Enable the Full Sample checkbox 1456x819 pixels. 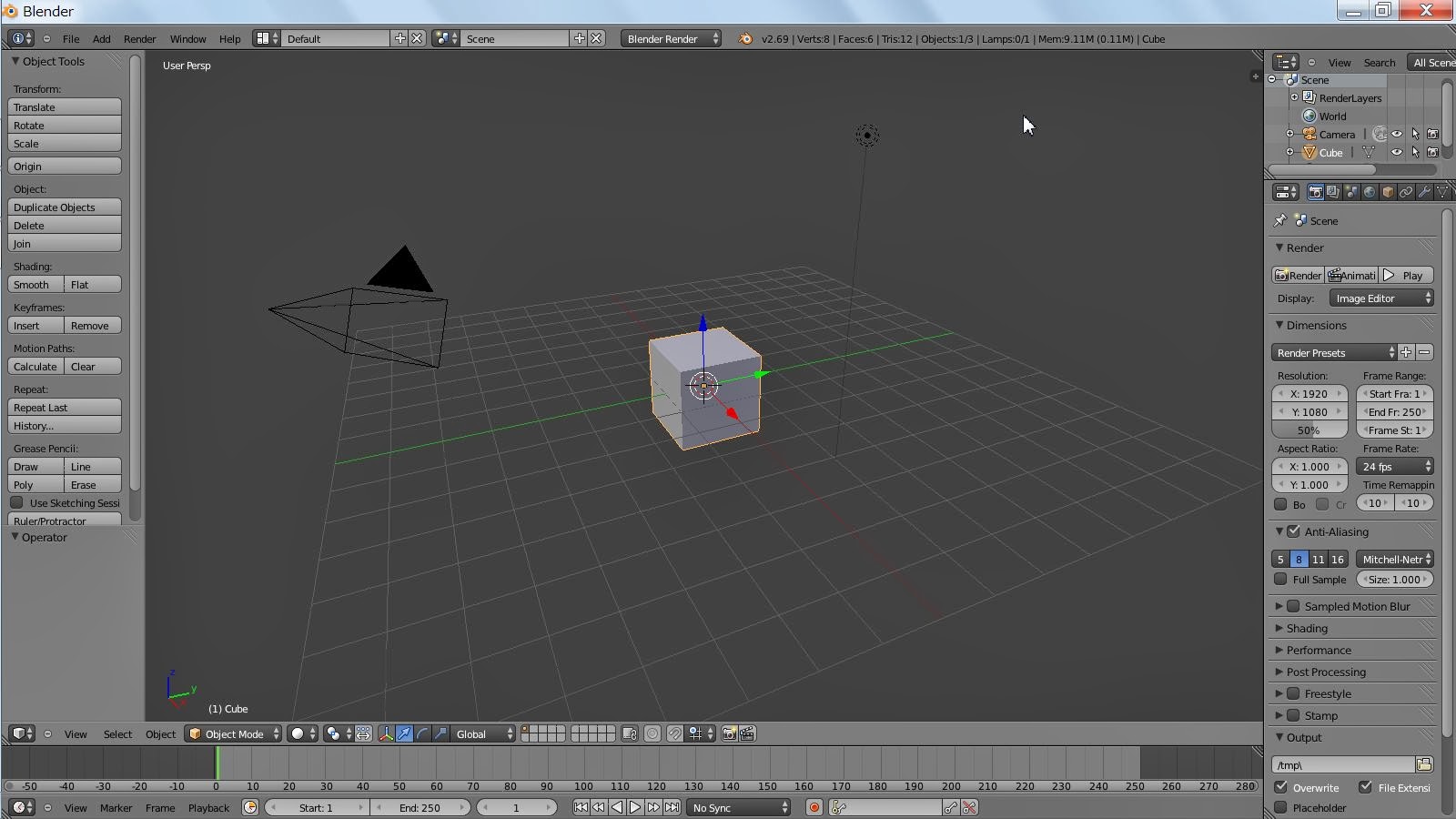1280,579
